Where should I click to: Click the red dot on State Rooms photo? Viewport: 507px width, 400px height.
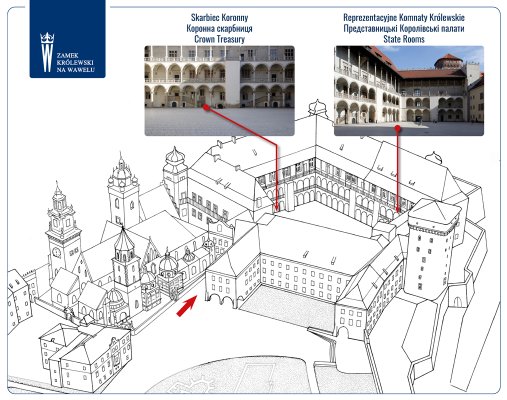(397, 128)
